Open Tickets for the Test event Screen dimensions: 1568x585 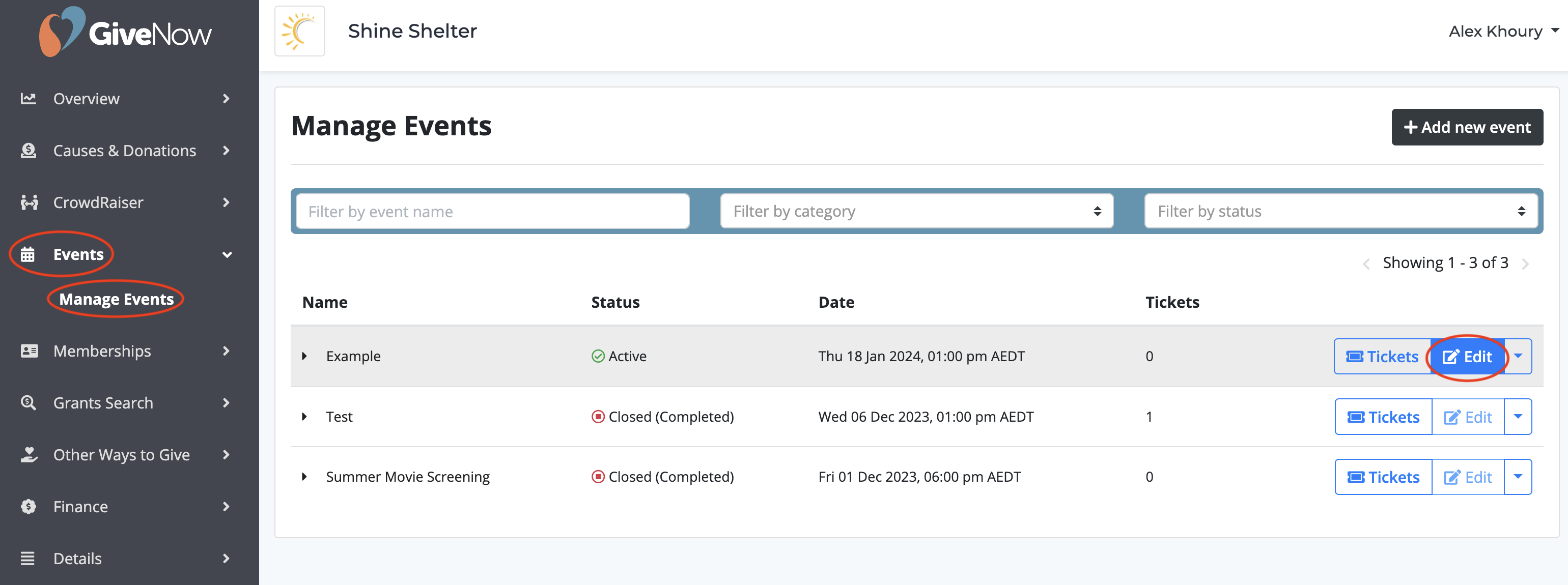[1383, 417]
